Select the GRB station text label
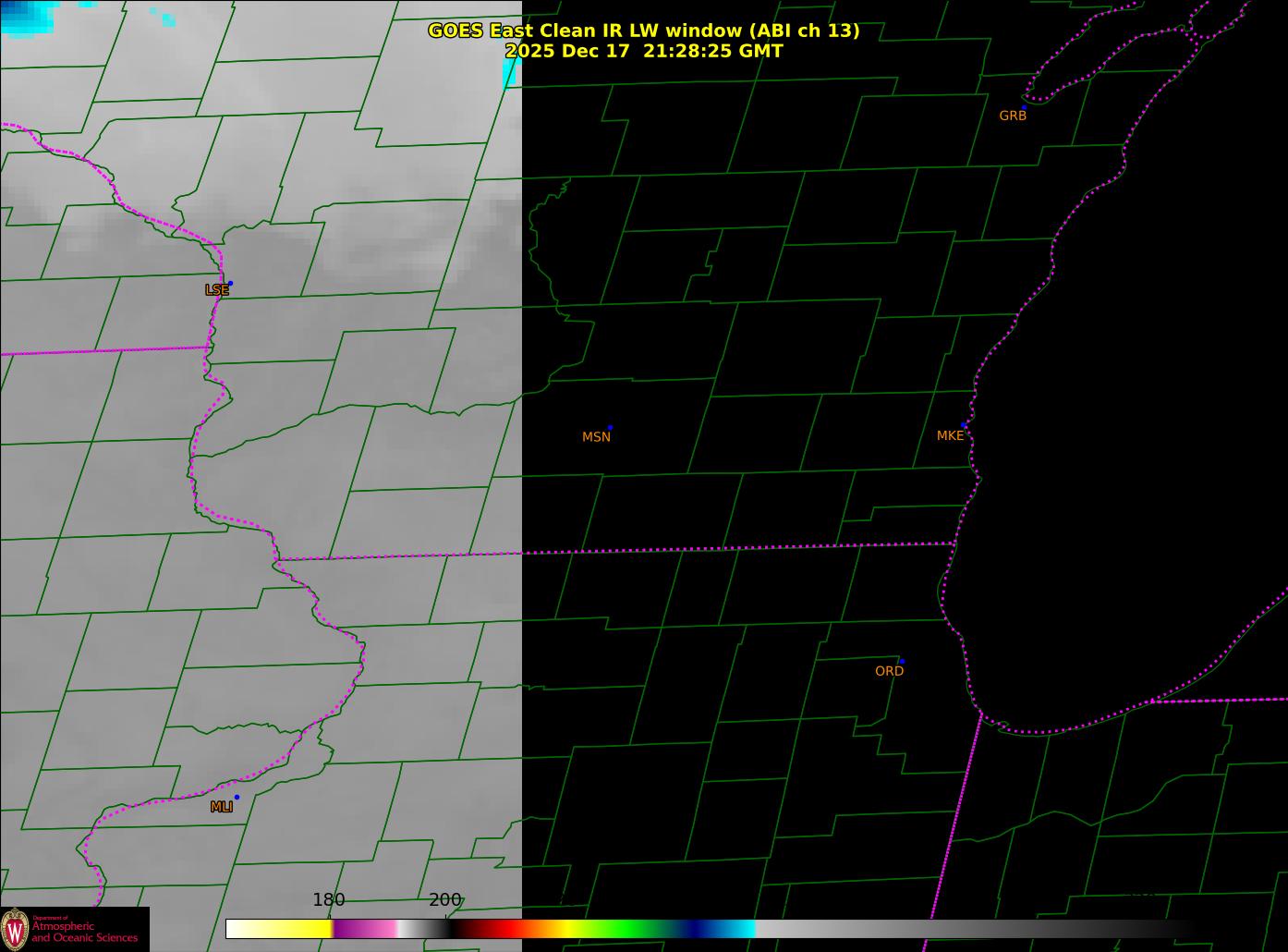Screen dimensions: 1288x952 click(x=1013, y=116)
